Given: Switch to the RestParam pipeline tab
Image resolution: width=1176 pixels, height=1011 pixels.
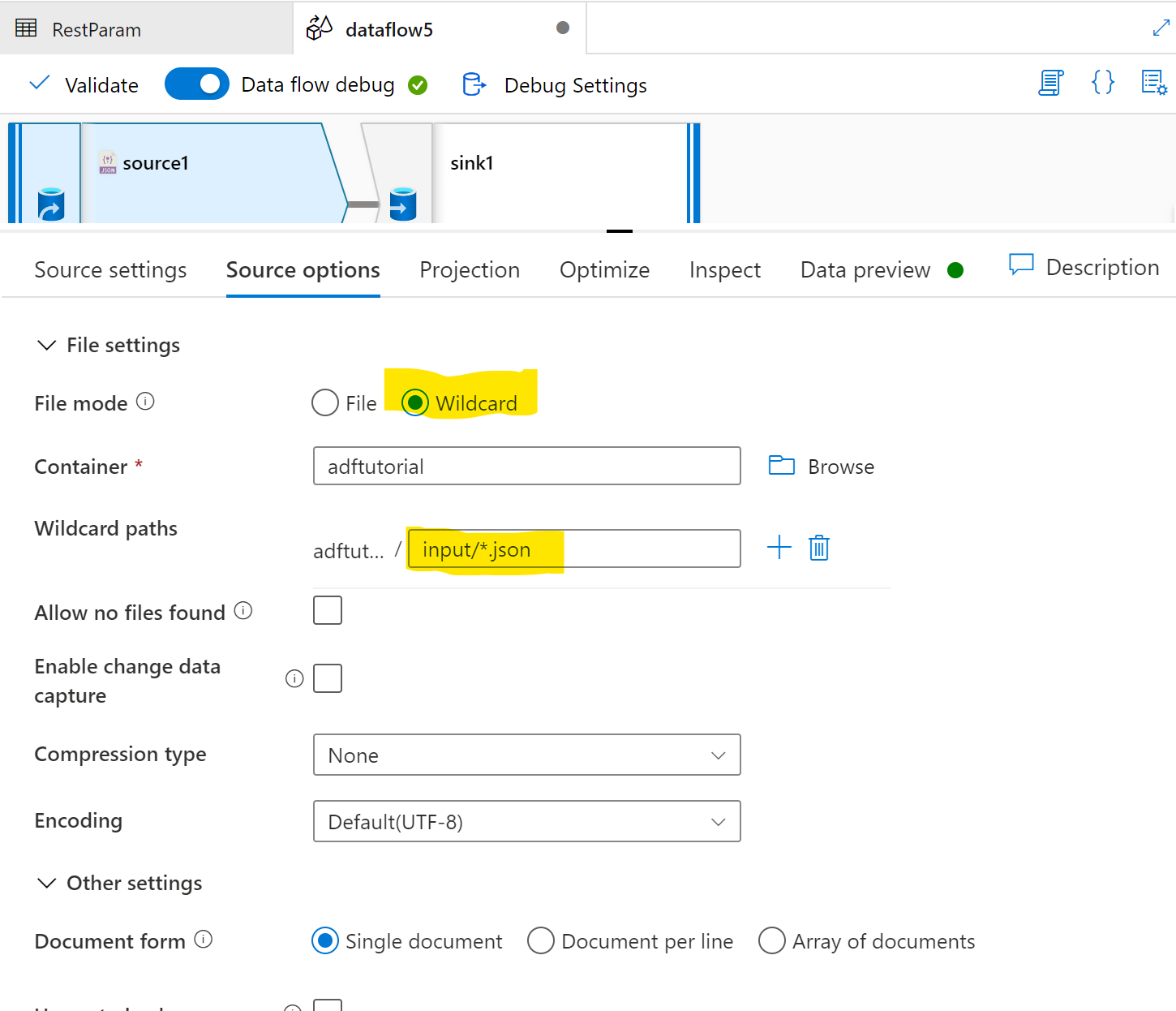Looking at the screenshot, I should click(x=97, y=28).
